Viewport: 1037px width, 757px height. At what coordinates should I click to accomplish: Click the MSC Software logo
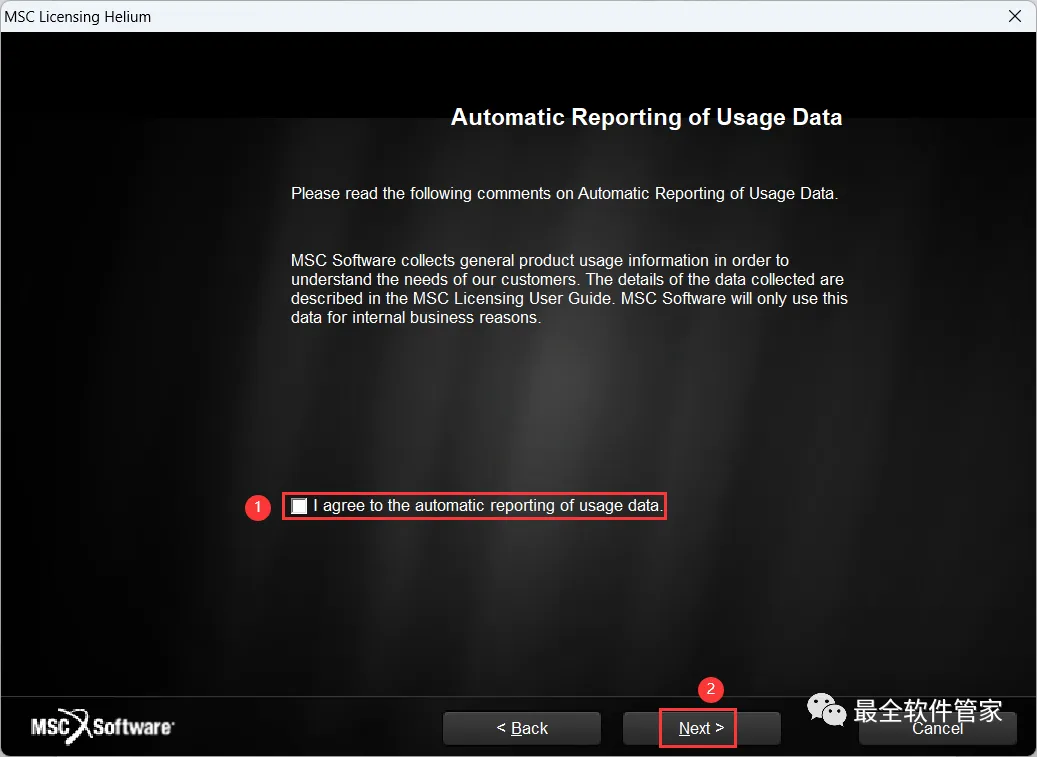[103, 727]
